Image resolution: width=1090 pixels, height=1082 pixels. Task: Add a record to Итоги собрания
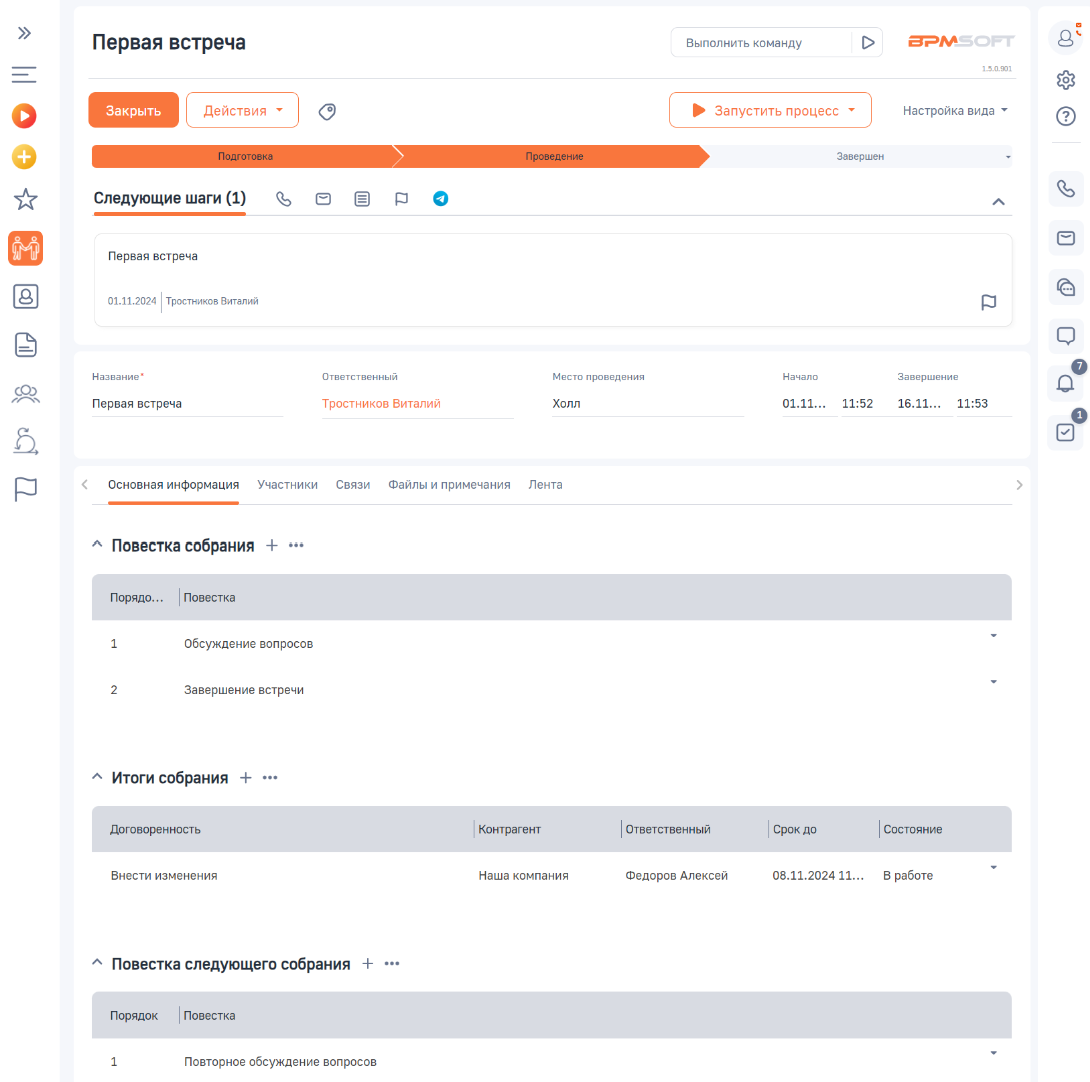pyautogui.click(x=245, y=778)
